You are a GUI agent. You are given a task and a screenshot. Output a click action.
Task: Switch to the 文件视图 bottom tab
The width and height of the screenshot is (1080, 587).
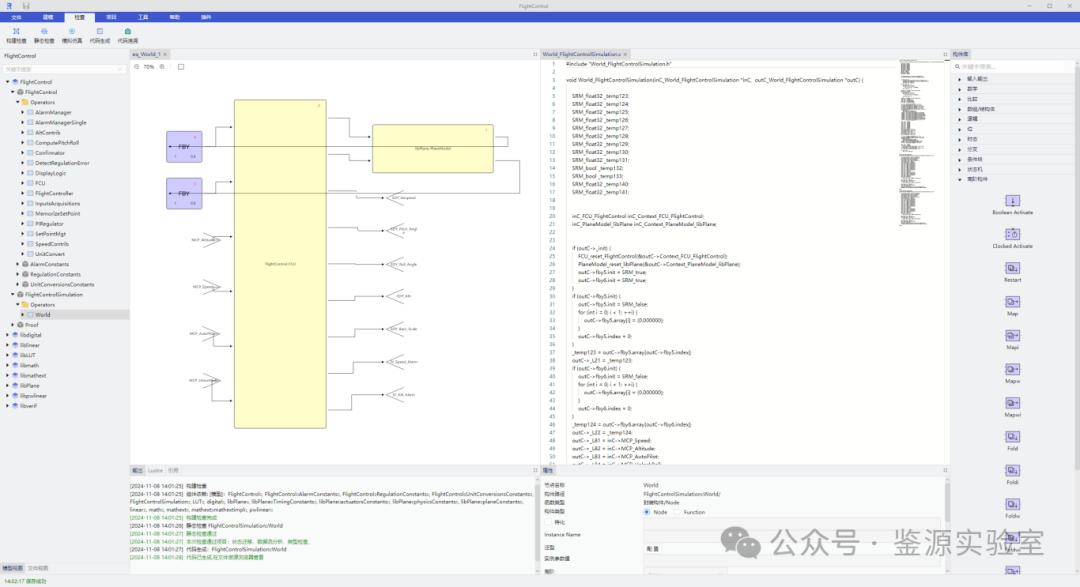point(38,568)
